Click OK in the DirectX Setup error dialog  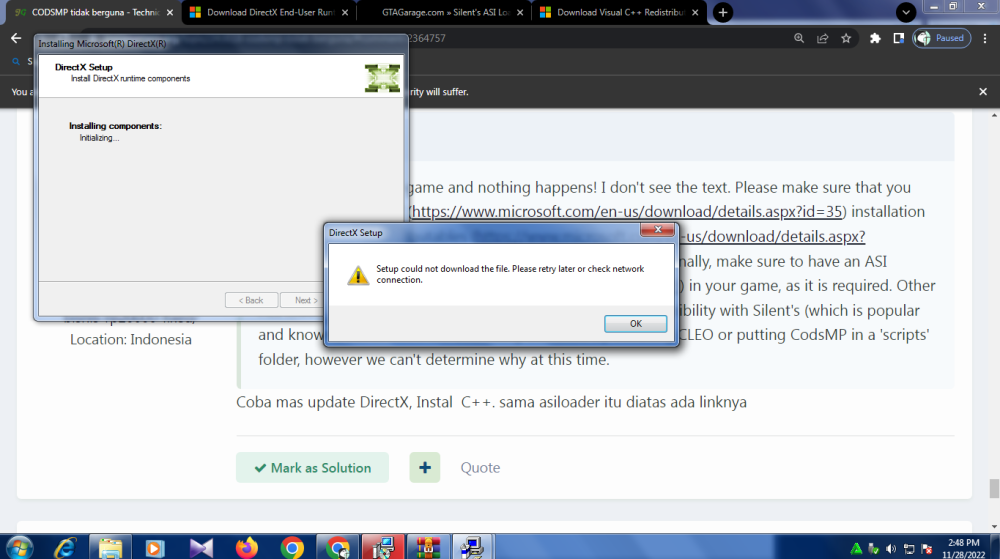tap(635, 324)
